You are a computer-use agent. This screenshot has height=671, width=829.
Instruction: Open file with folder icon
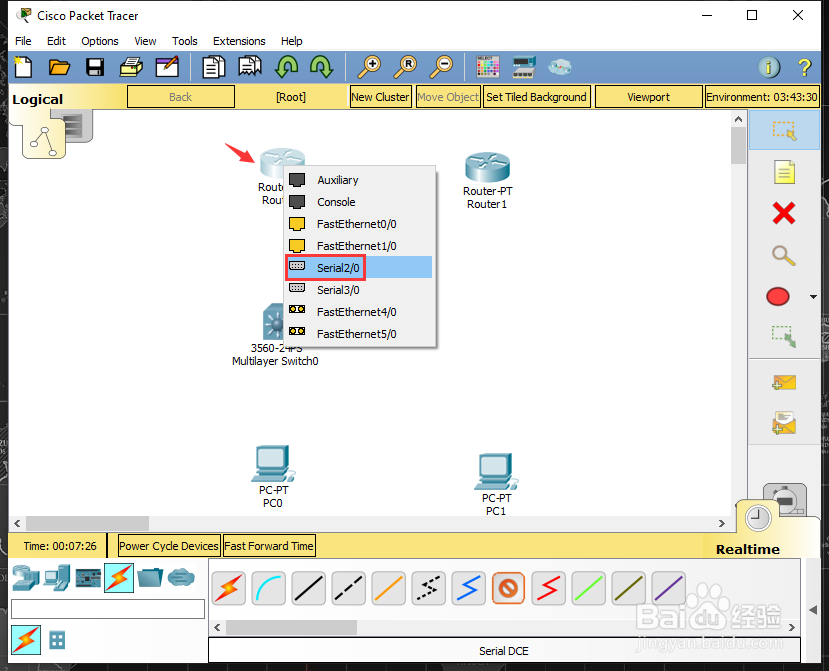pos(59,67)
